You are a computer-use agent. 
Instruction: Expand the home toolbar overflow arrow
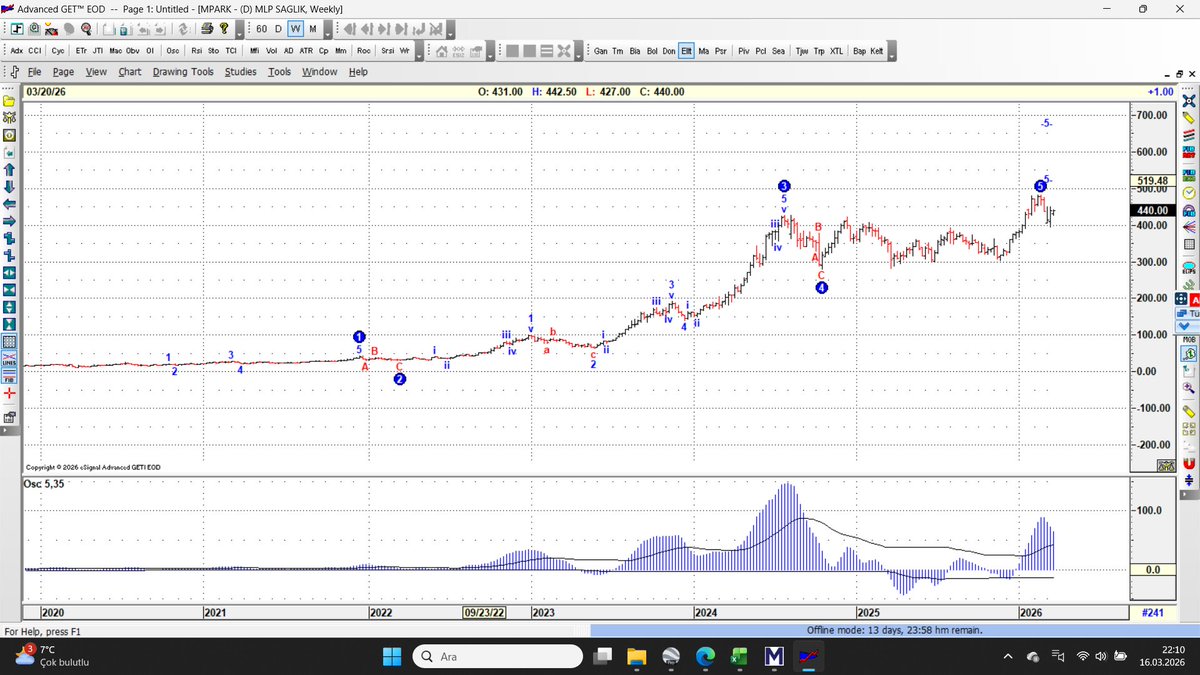click(x=489, y=51)
